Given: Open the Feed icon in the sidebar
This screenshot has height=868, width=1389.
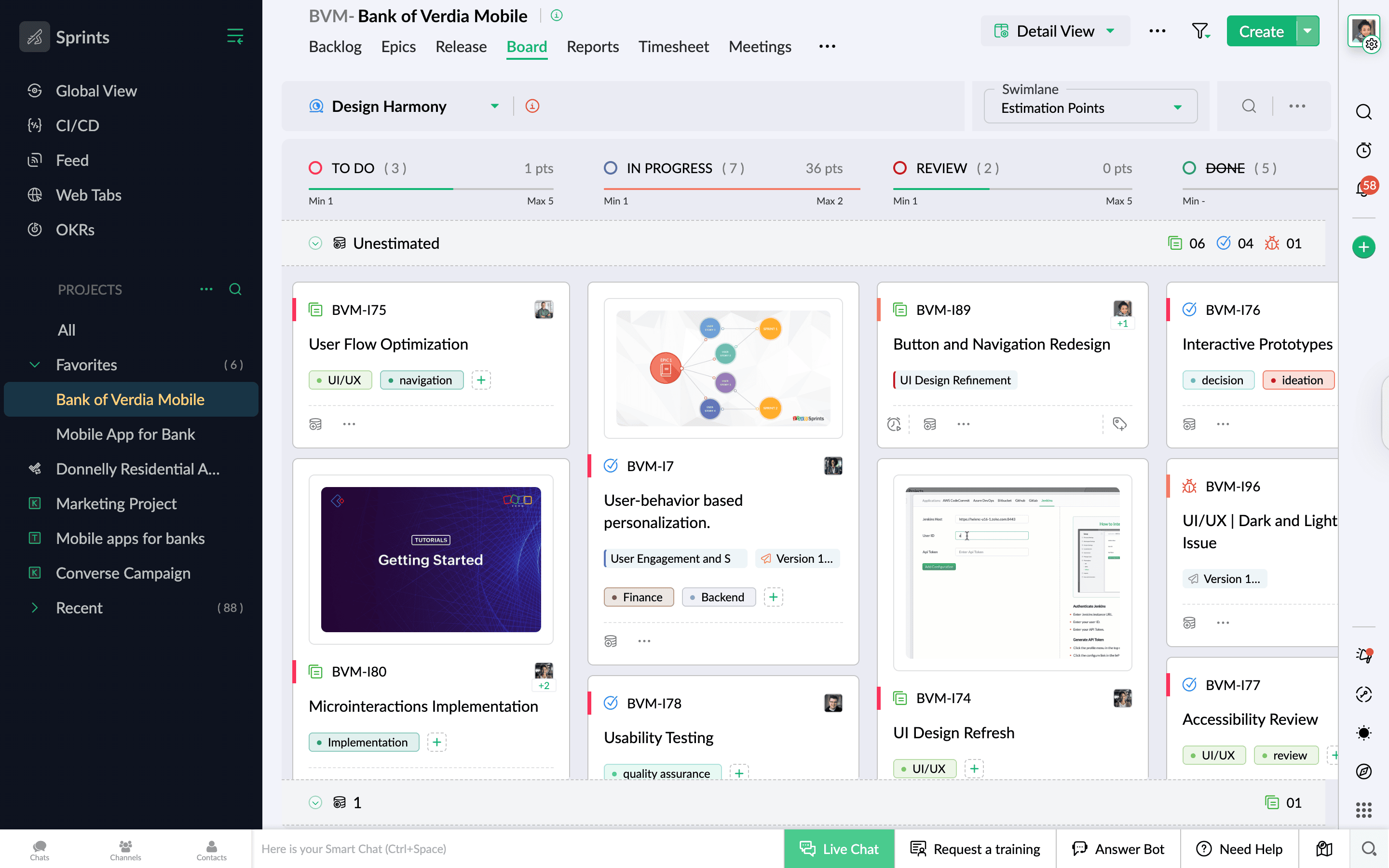Looking at the screenshot, I should click(x=34, y=160).
